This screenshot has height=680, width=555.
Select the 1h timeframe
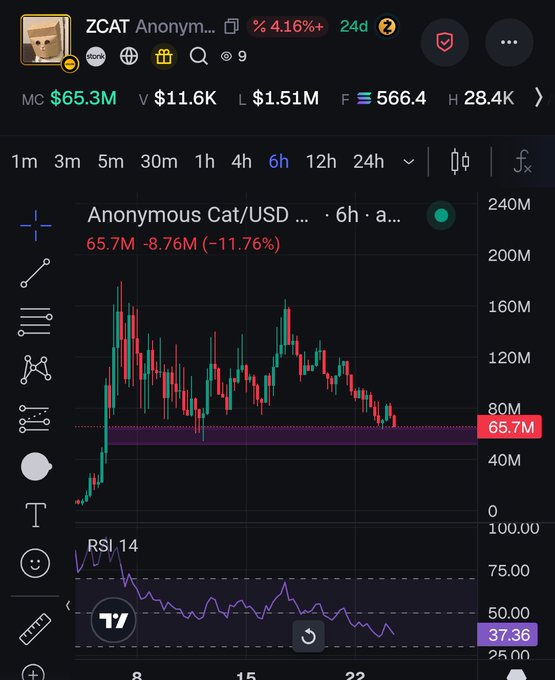tap(205, 162)
